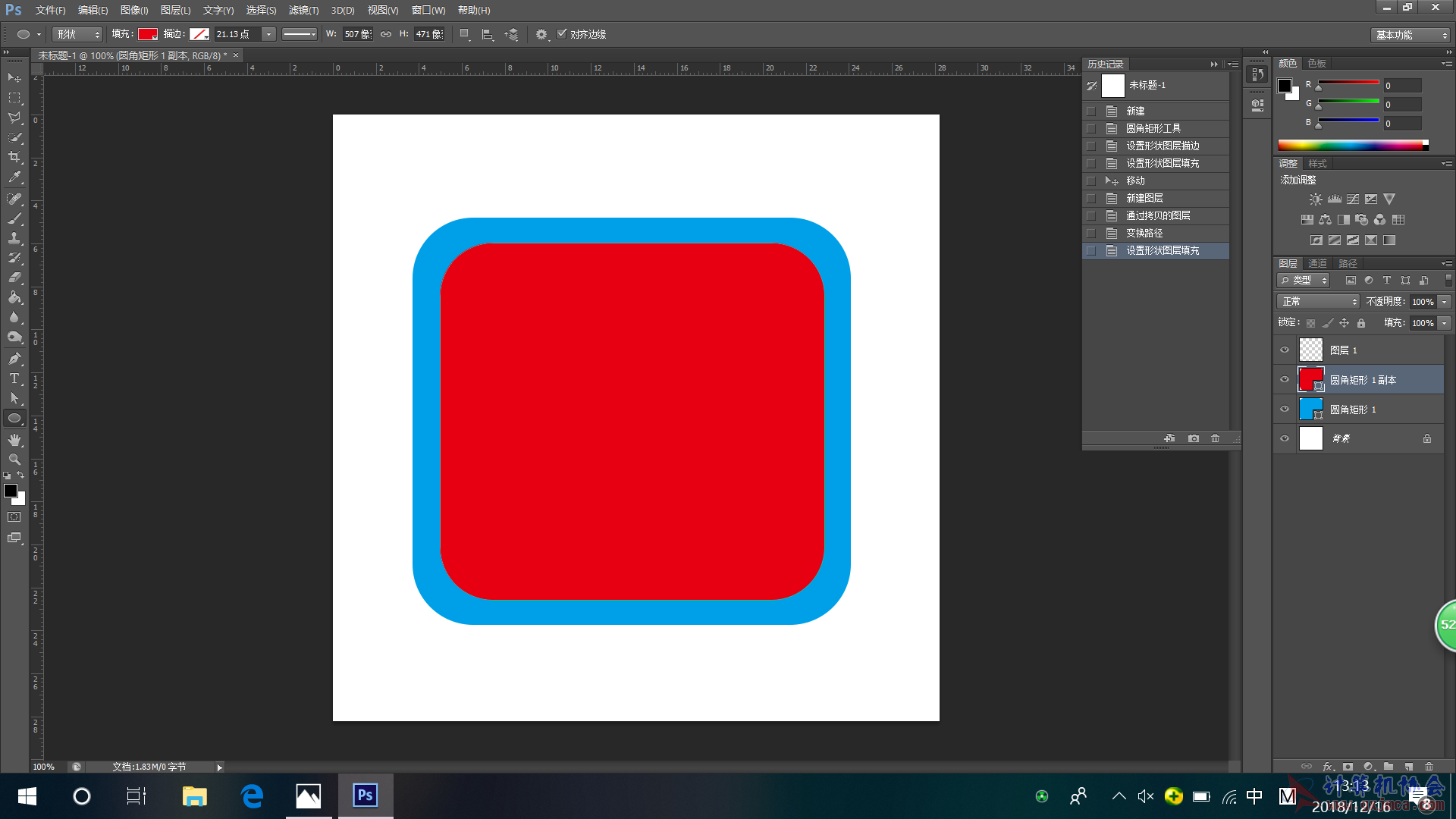The height and width of the screenshot is (819, 1456).
Task: Add a Photo Filter adjustment
Action: coord(1362,220)
